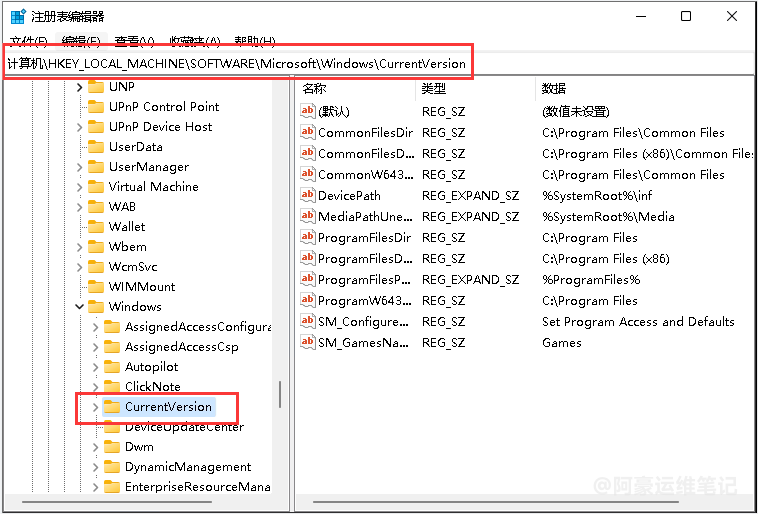Click the registry path address bar
Screen dimensions: 758x514
(x=378, y=64)
